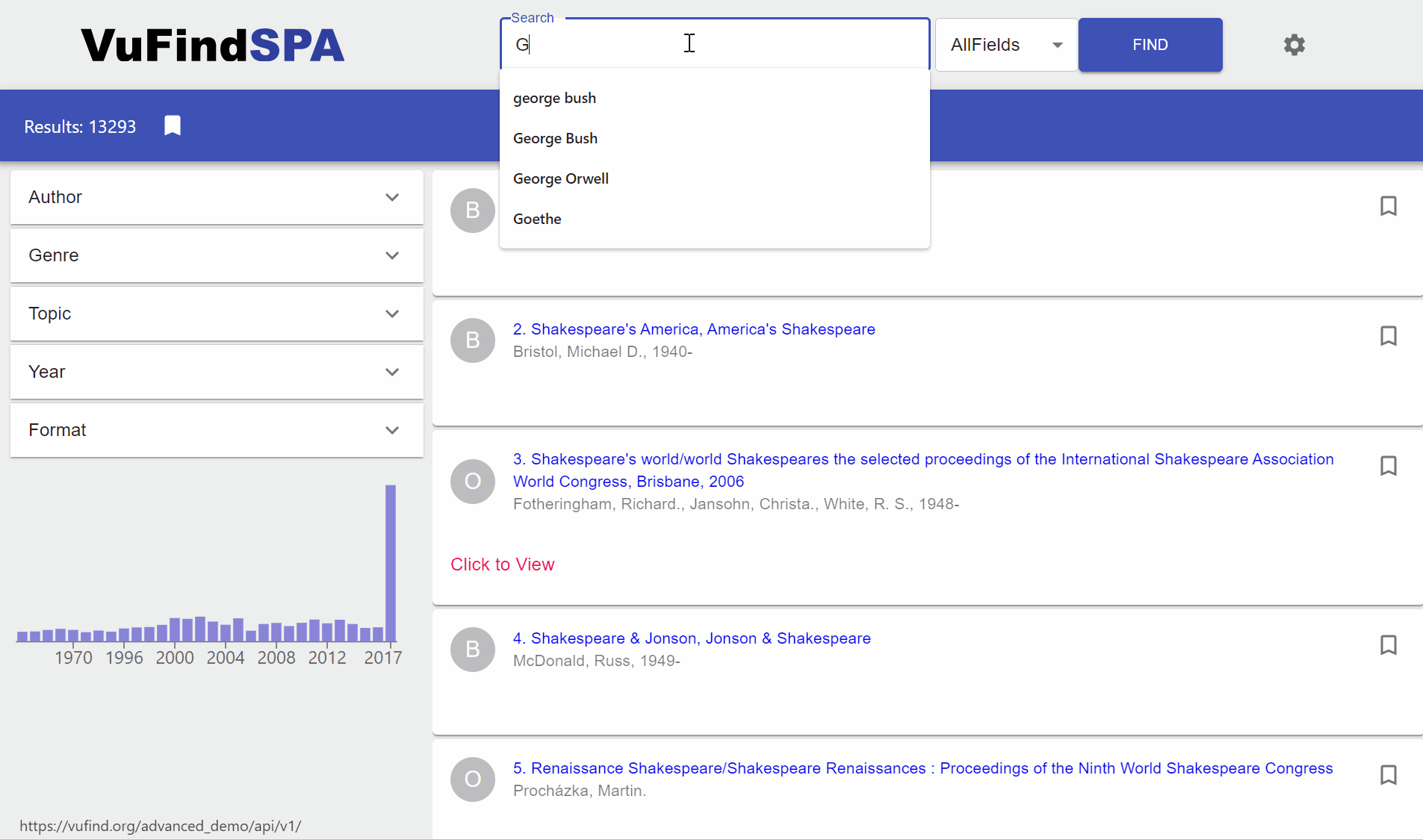Open Shakespeare & Jonson, Jonson & Shakespeare record

[x=692, y=638]
